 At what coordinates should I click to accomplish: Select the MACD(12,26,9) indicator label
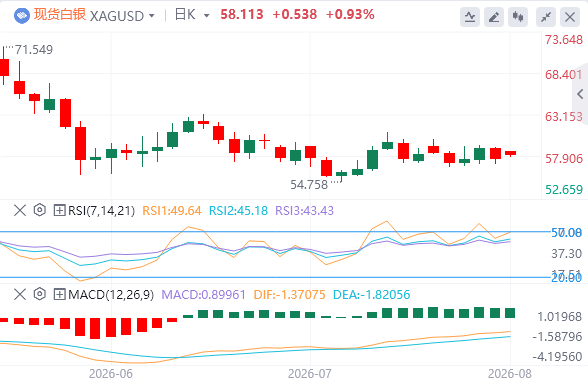[111, 294]
